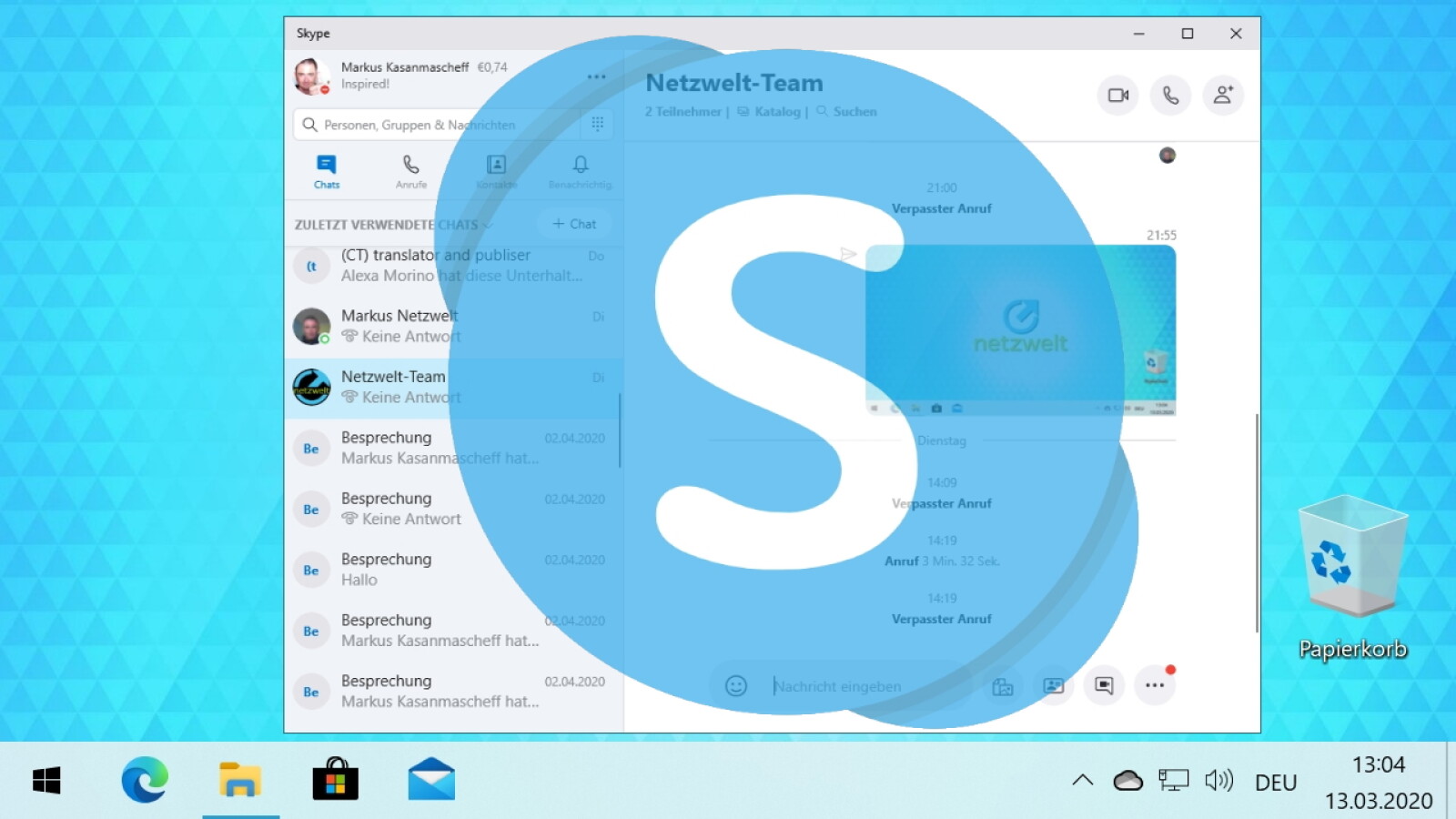Click the Skype credit €0,74

492,67
